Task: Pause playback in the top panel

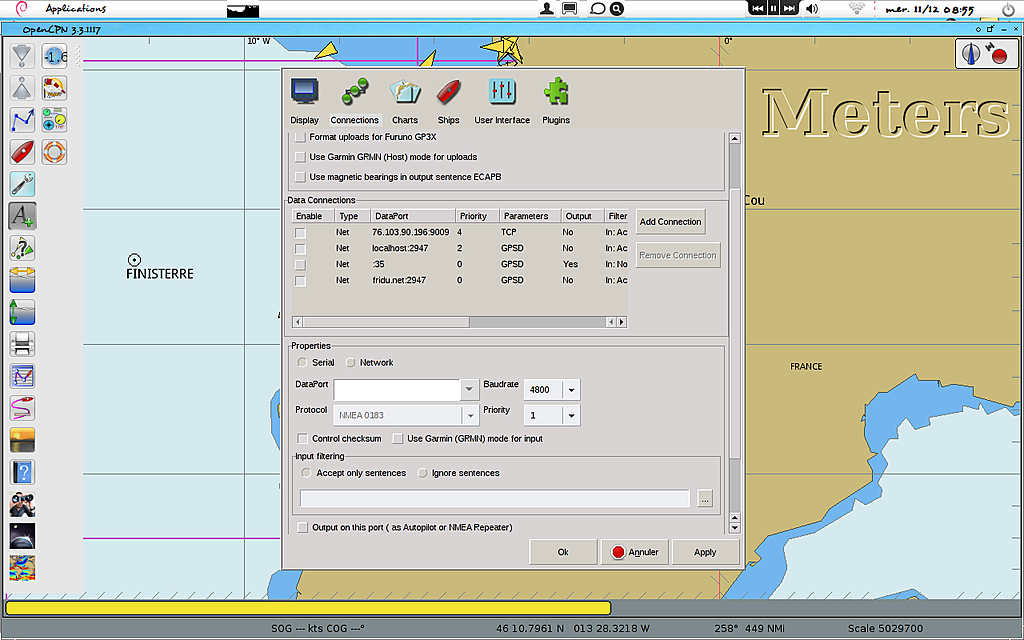Action: click(x=773, y=8)
